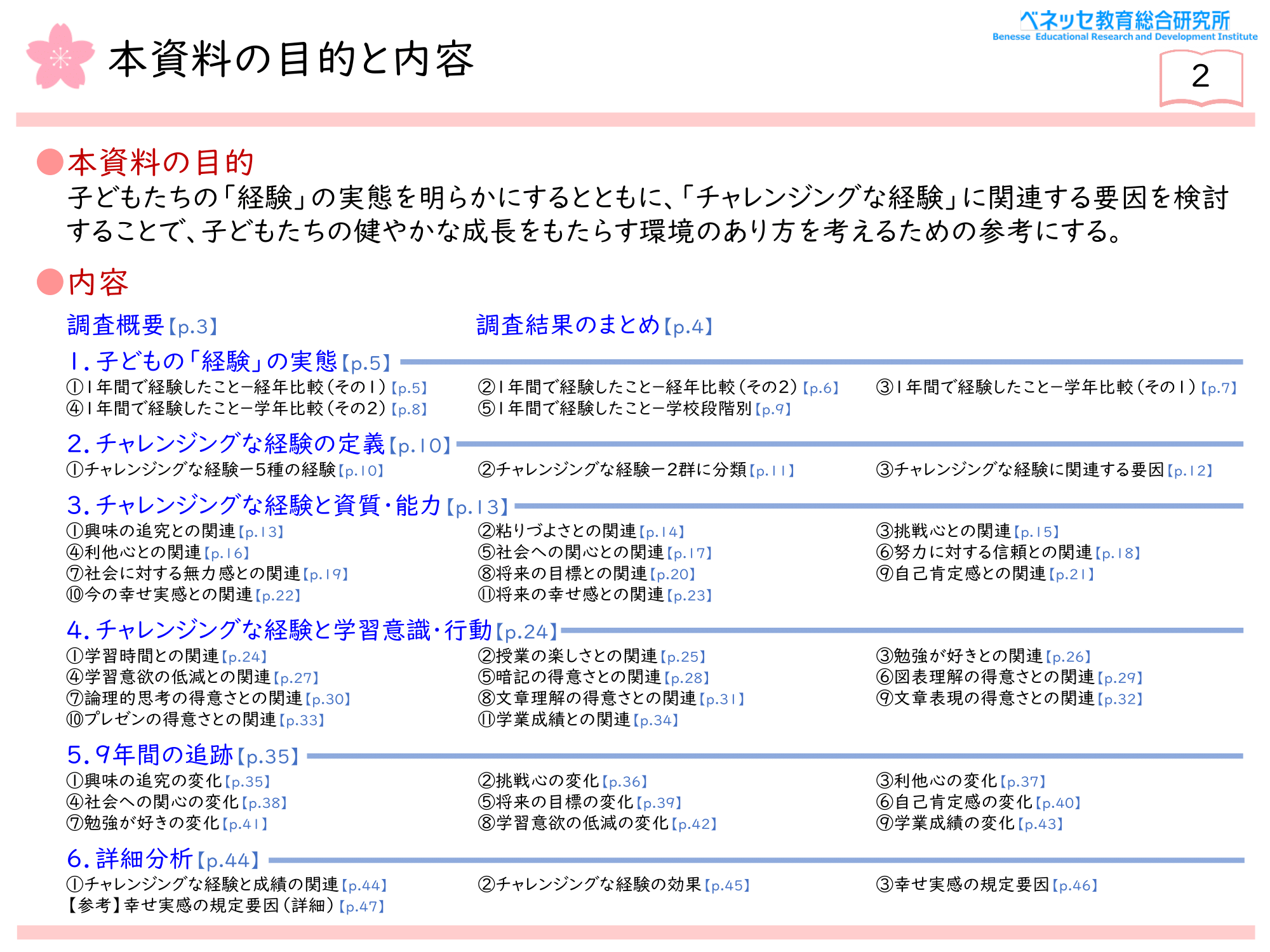The image size is (1270, 952).
Task: Go to 6. 詳細分析 p.44 heading
Action: [x=163, y=859]
